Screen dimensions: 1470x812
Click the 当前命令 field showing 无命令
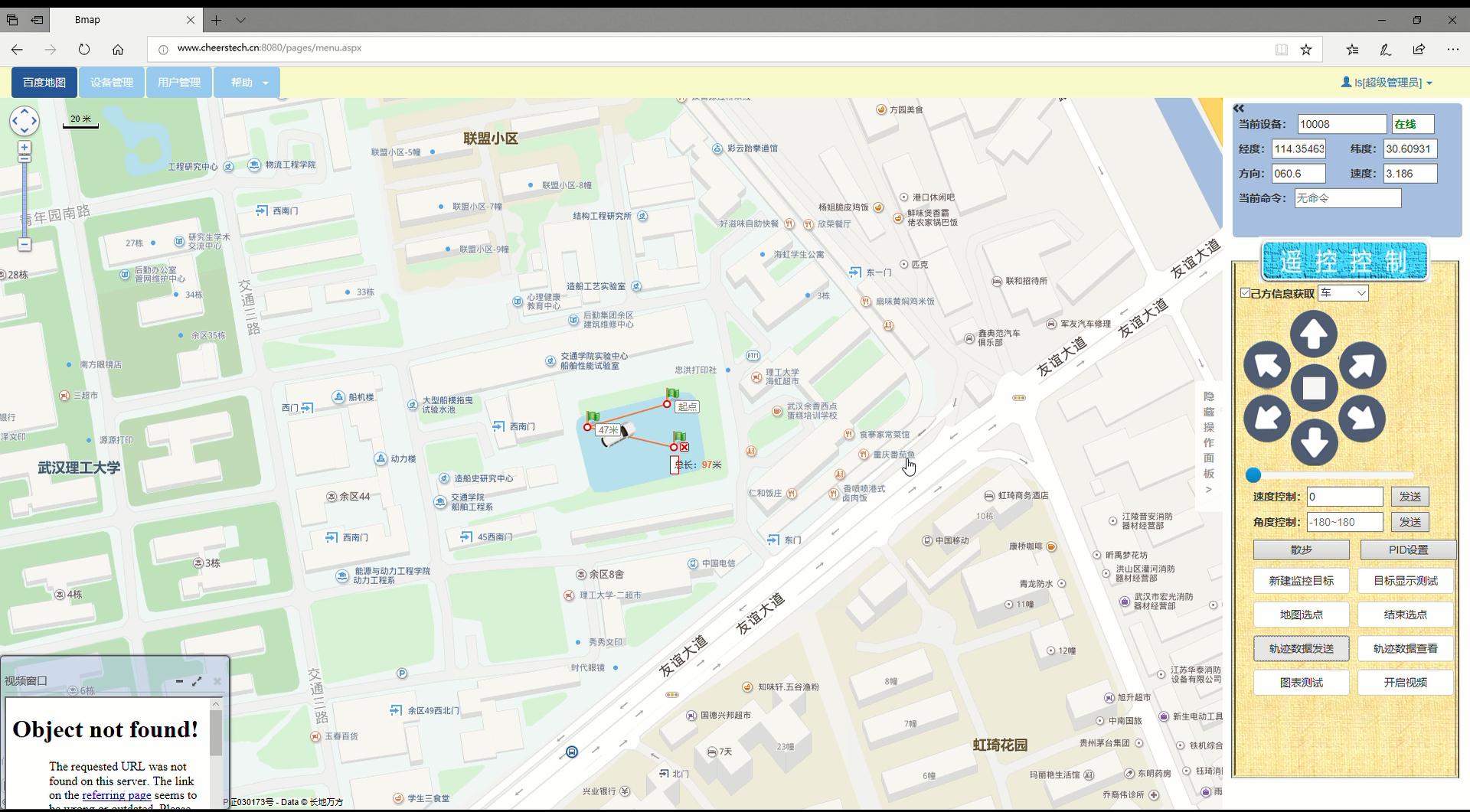pos(1347,198)
